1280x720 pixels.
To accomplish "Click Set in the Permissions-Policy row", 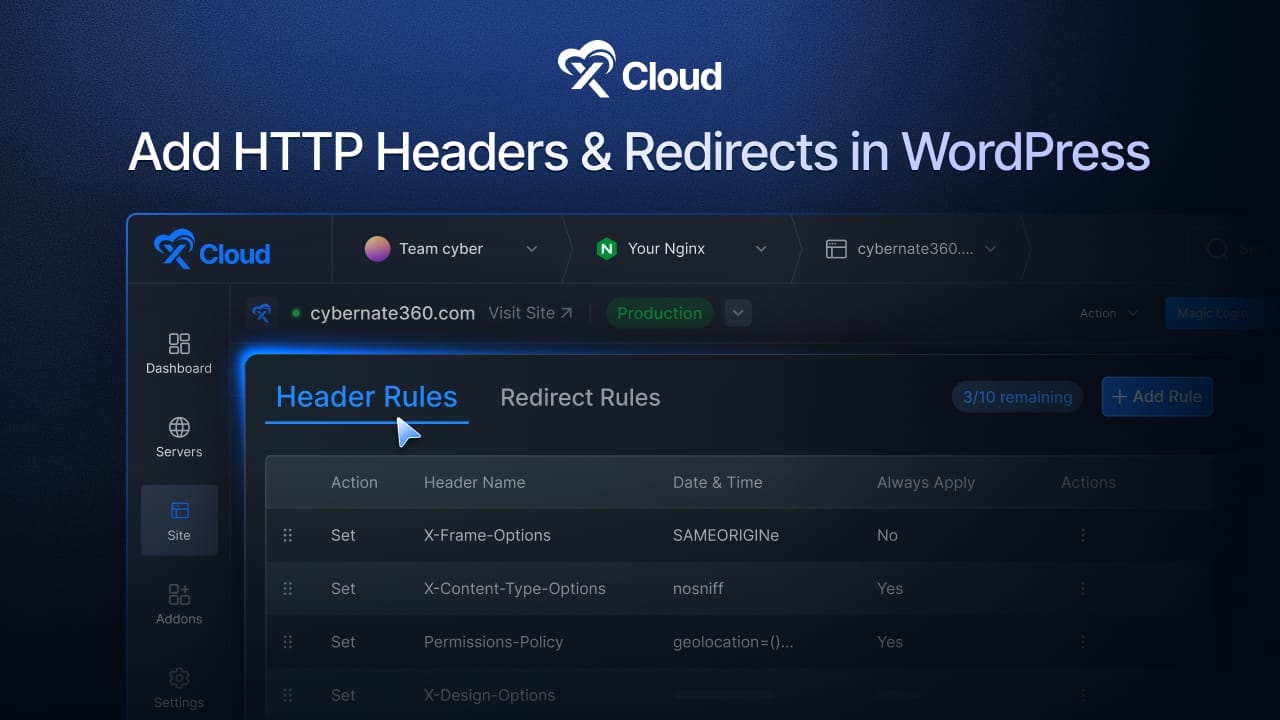I will (x=343, y=642).
